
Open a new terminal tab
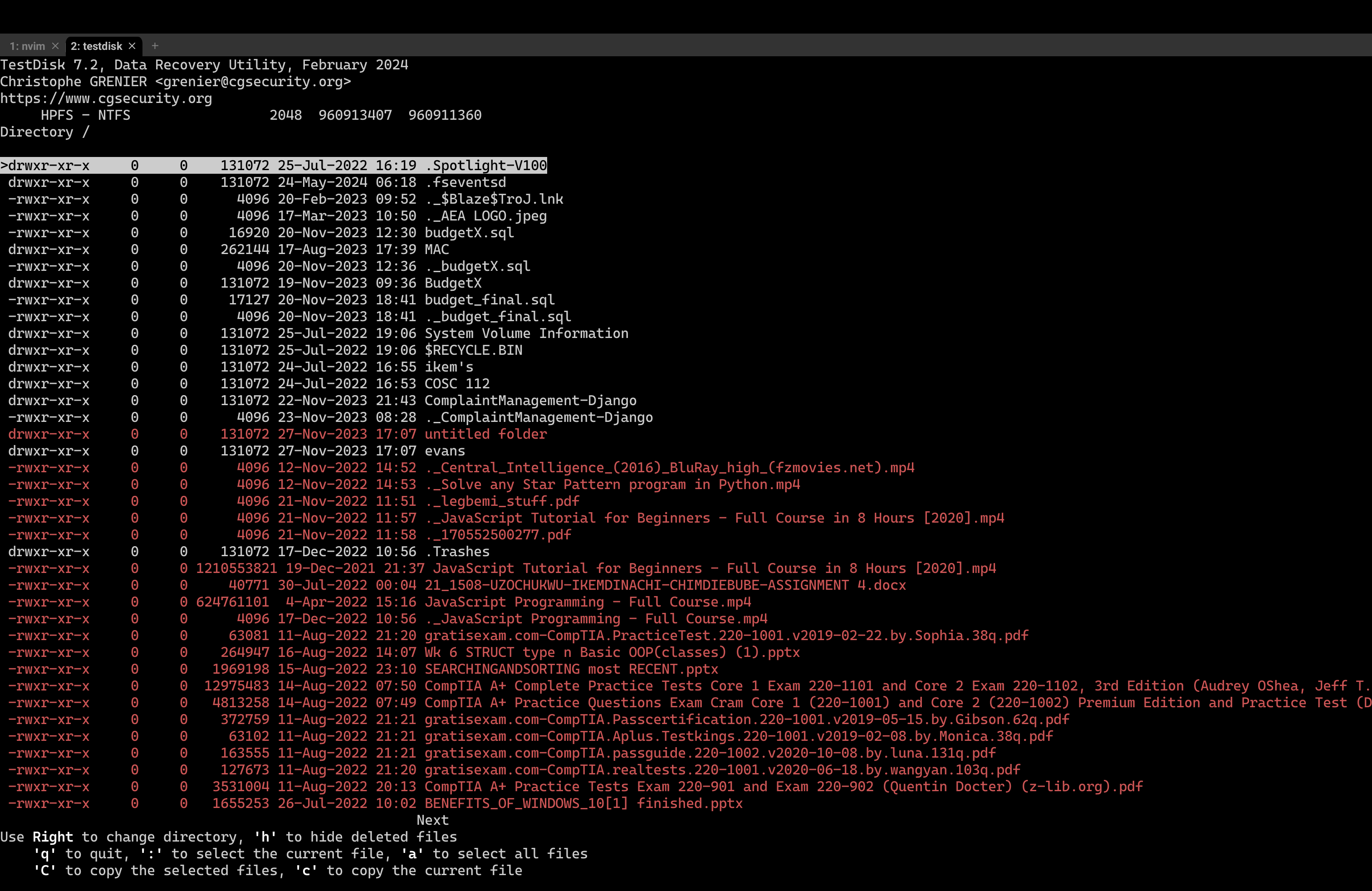coord(155,46)
